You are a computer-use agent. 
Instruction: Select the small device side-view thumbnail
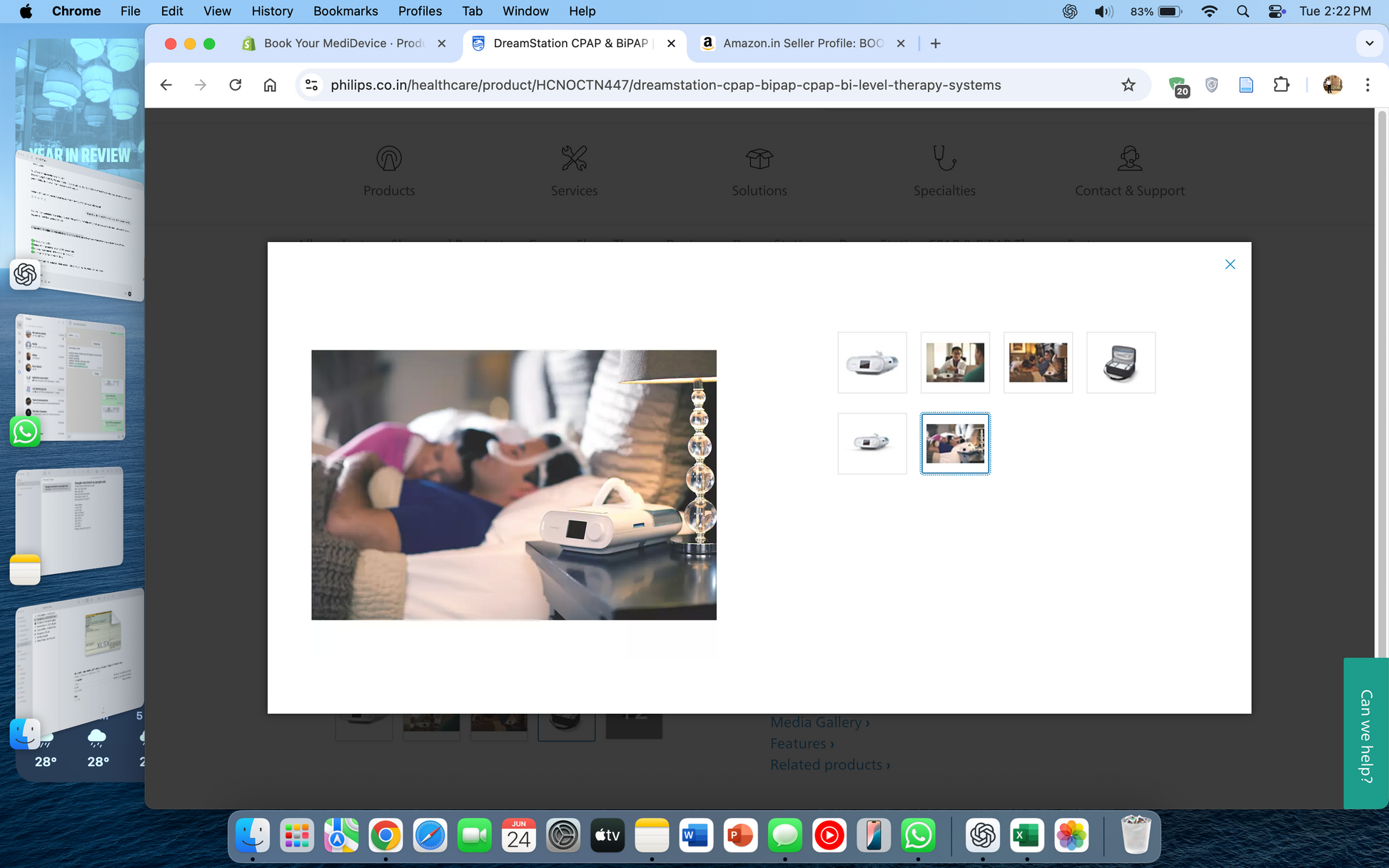point(872,443)
